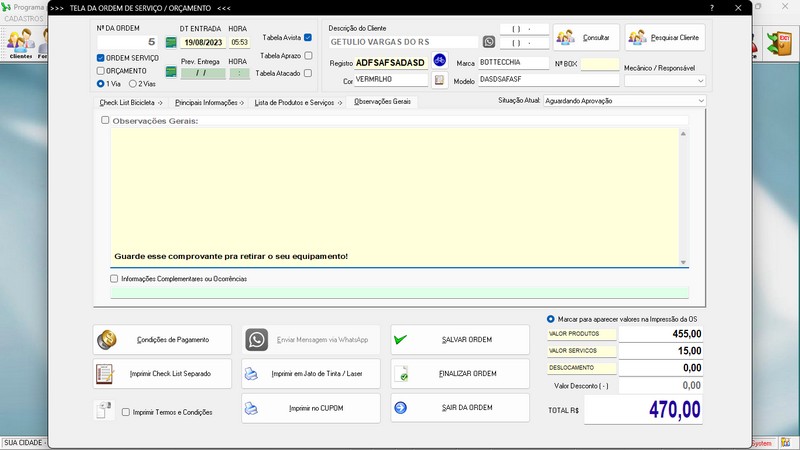
Task: Click the notebook icon next to Cor field
Action: click(439, 80)
